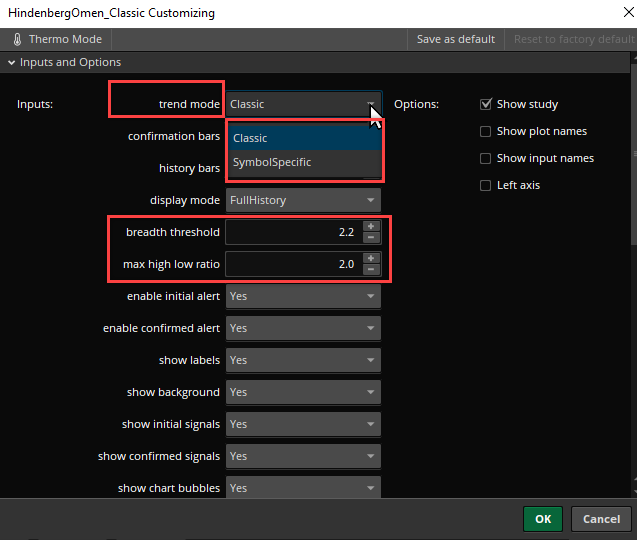Collapse the Inputs and Options section
637x540 pixels.
point(11,62)
